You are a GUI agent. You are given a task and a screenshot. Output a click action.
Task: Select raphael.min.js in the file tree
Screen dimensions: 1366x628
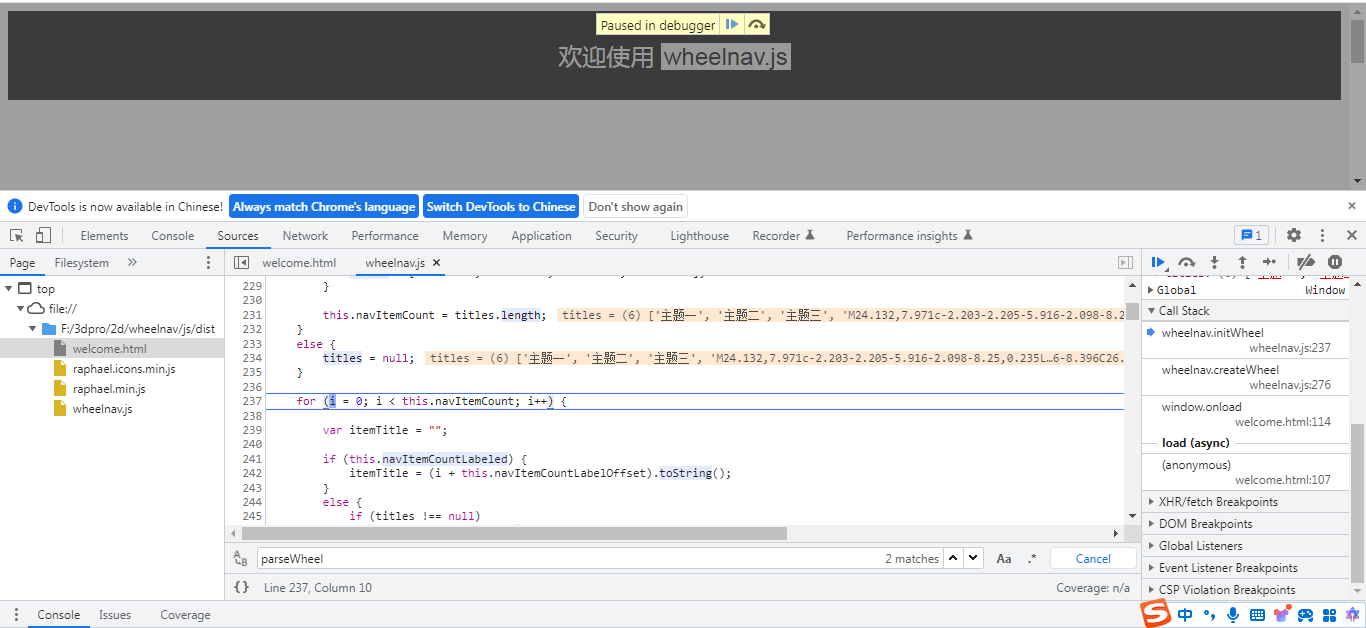tap(109, 389)
